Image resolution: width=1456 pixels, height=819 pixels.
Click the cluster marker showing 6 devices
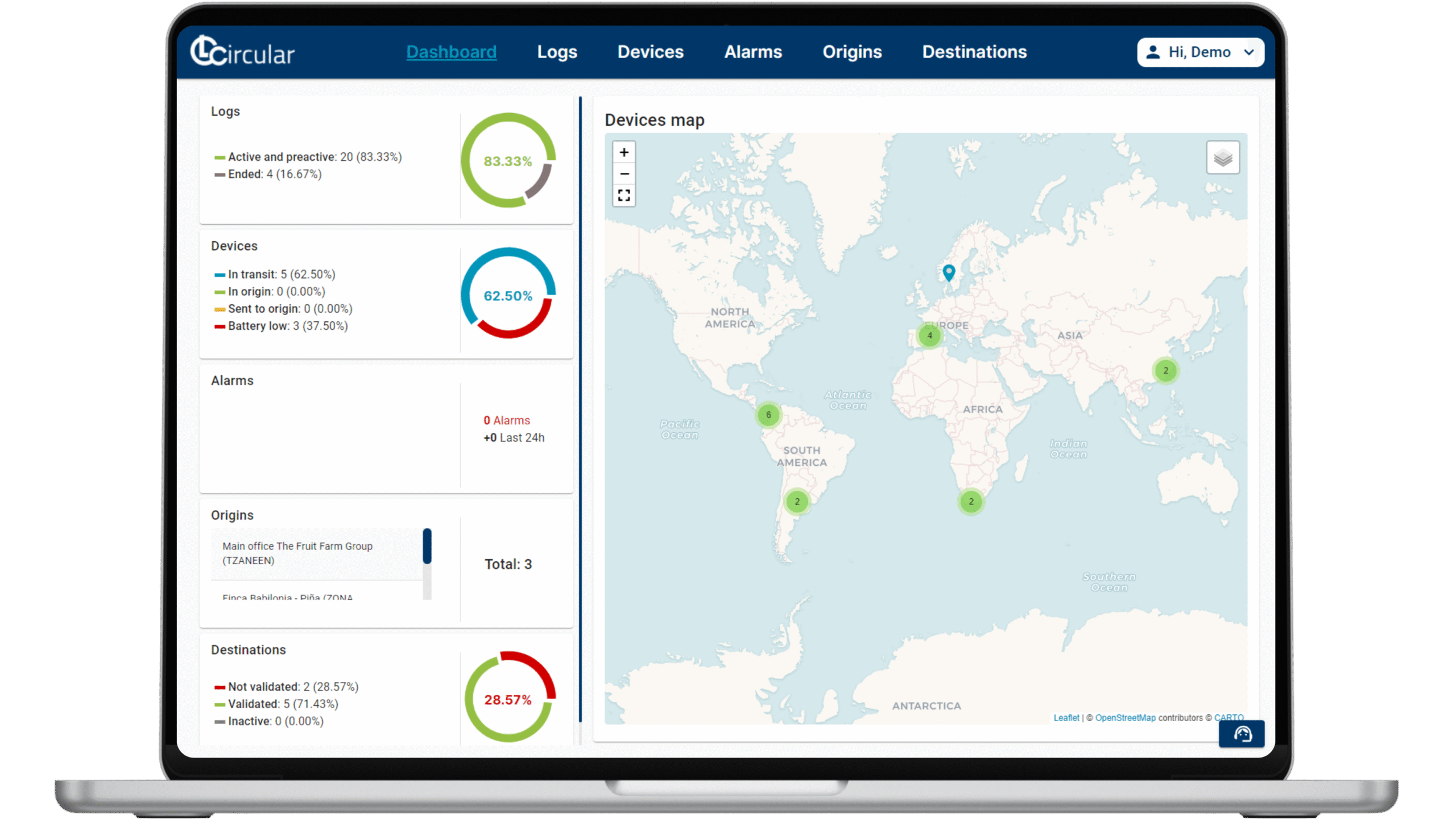[x=768, y=415]
